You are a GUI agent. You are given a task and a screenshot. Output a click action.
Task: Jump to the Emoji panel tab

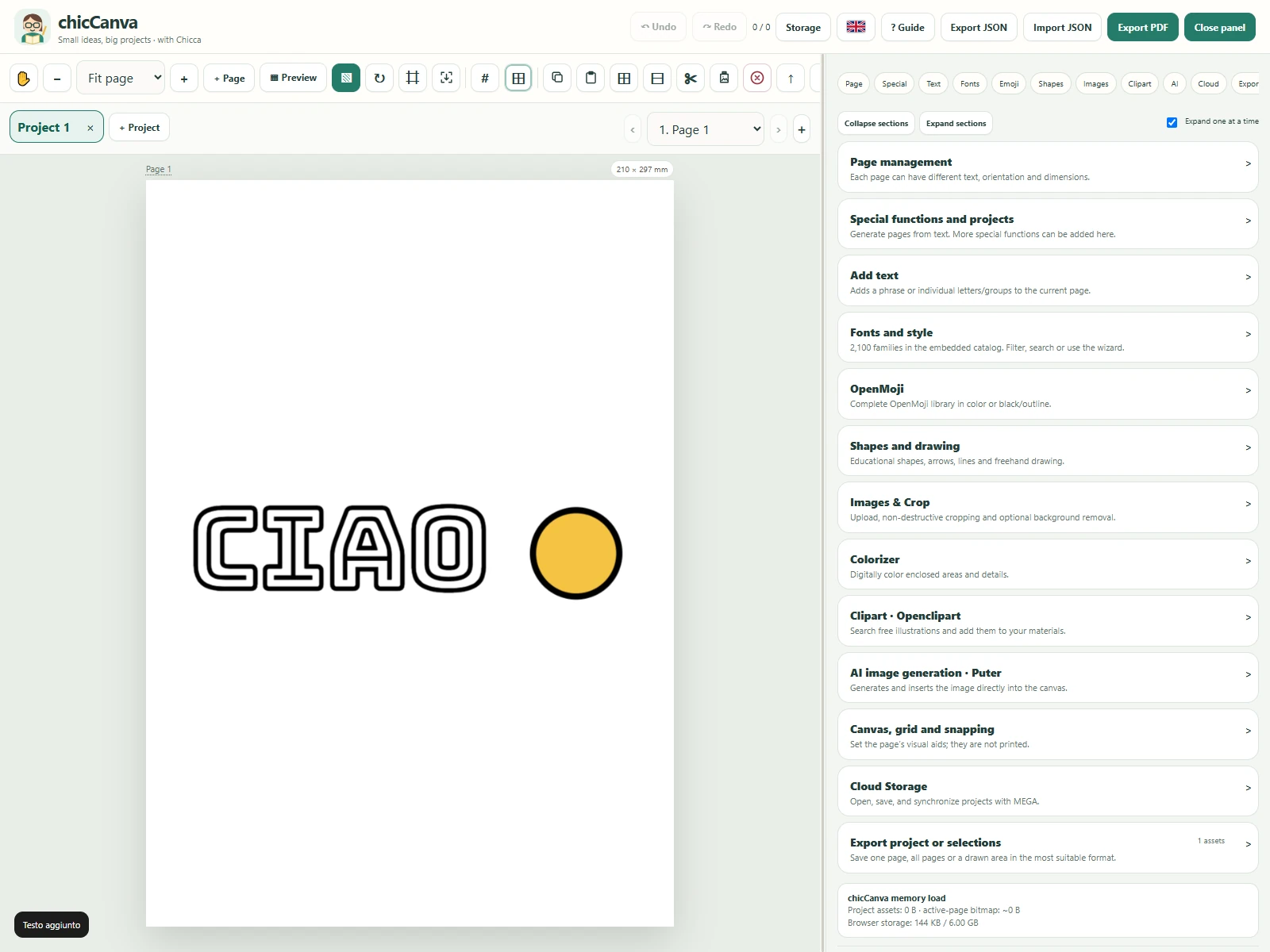[1009, 83]
